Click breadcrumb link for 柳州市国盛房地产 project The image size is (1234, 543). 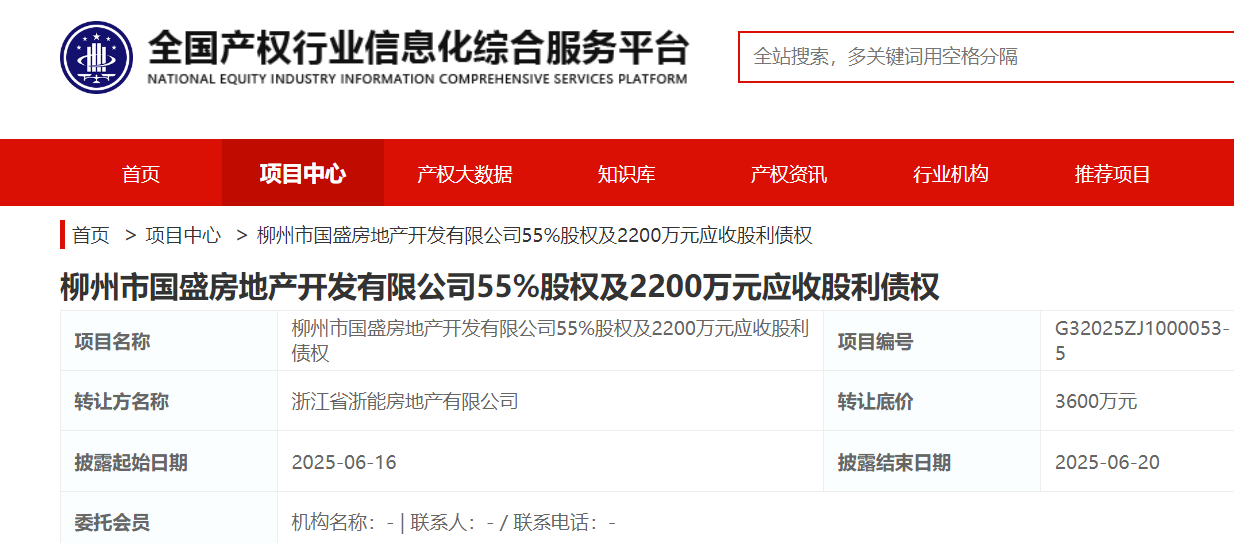tap(534, 236)
